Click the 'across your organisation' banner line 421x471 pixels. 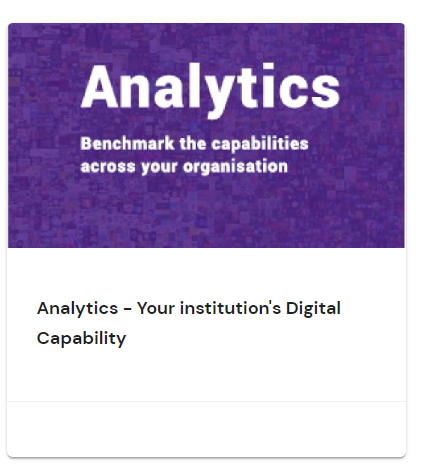(184, 166)
